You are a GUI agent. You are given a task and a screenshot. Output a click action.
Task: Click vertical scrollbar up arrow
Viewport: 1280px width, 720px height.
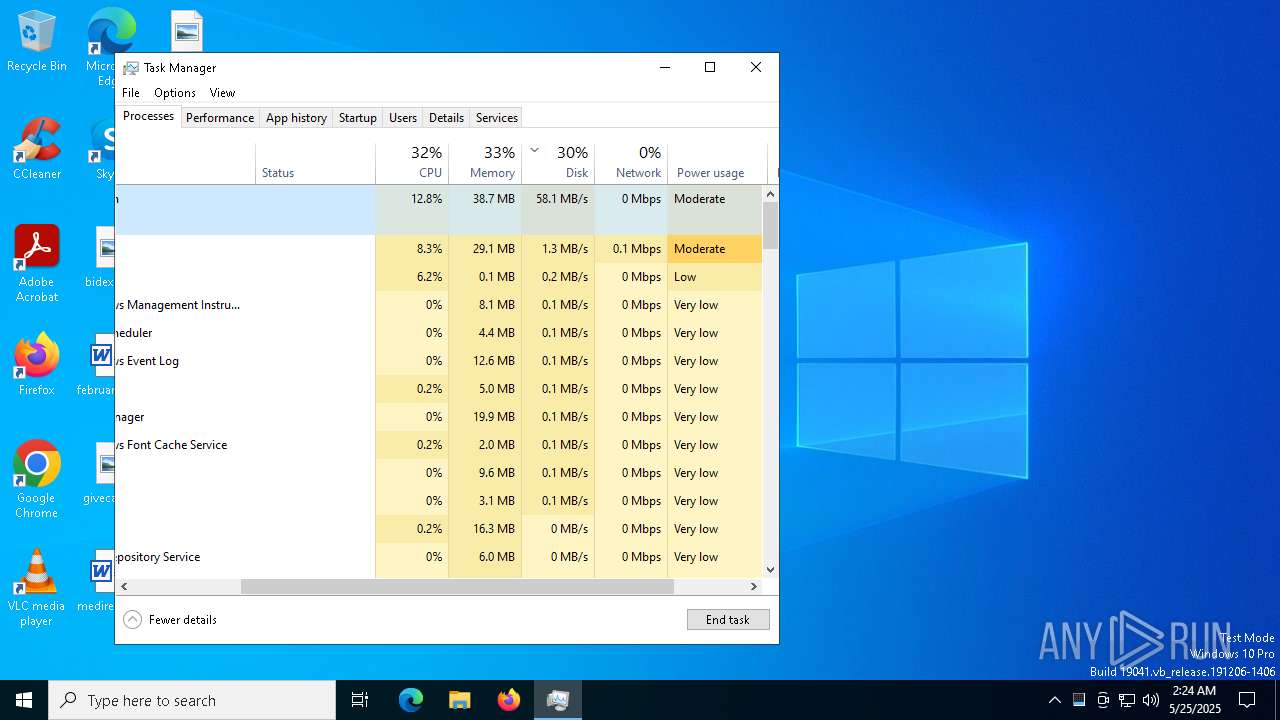770,193
